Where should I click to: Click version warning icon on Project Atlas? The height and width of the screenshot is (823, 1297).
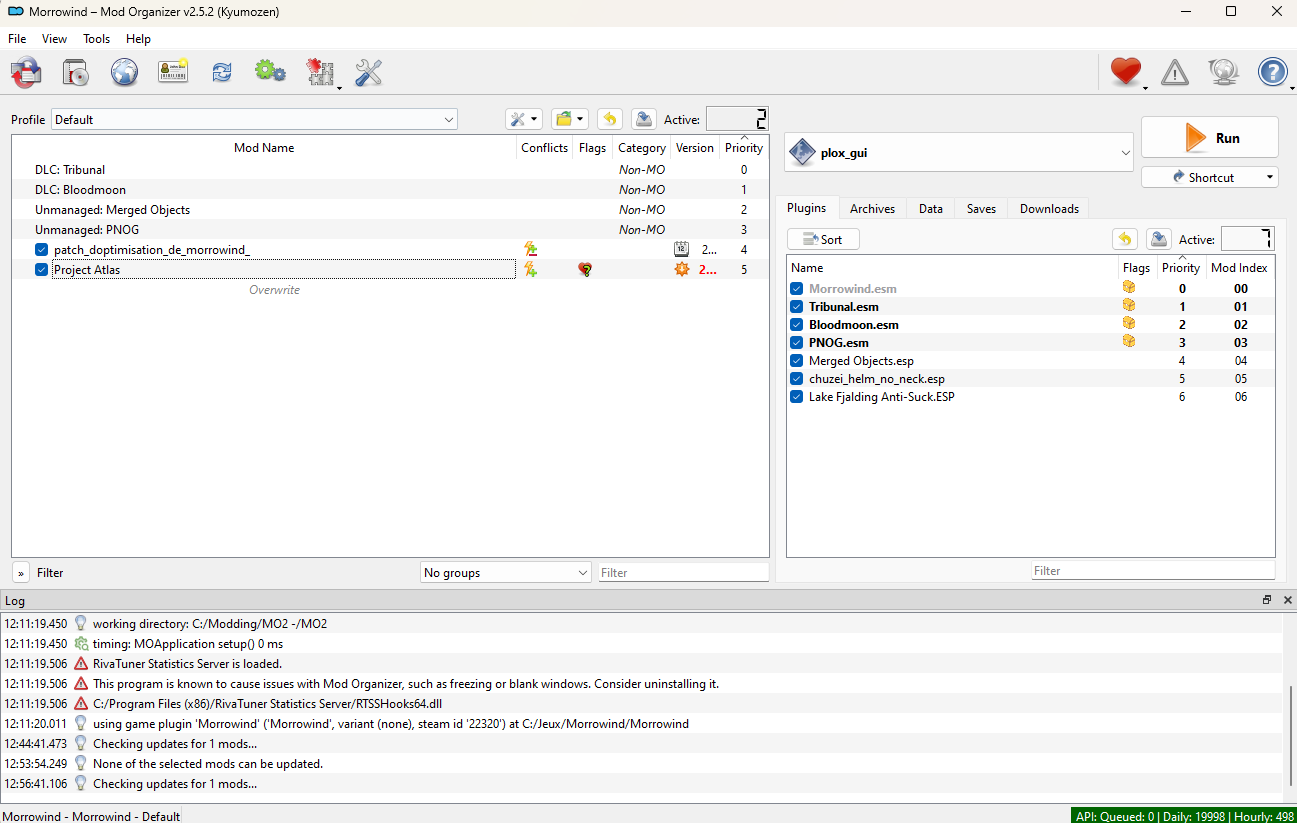pos(682,269)
